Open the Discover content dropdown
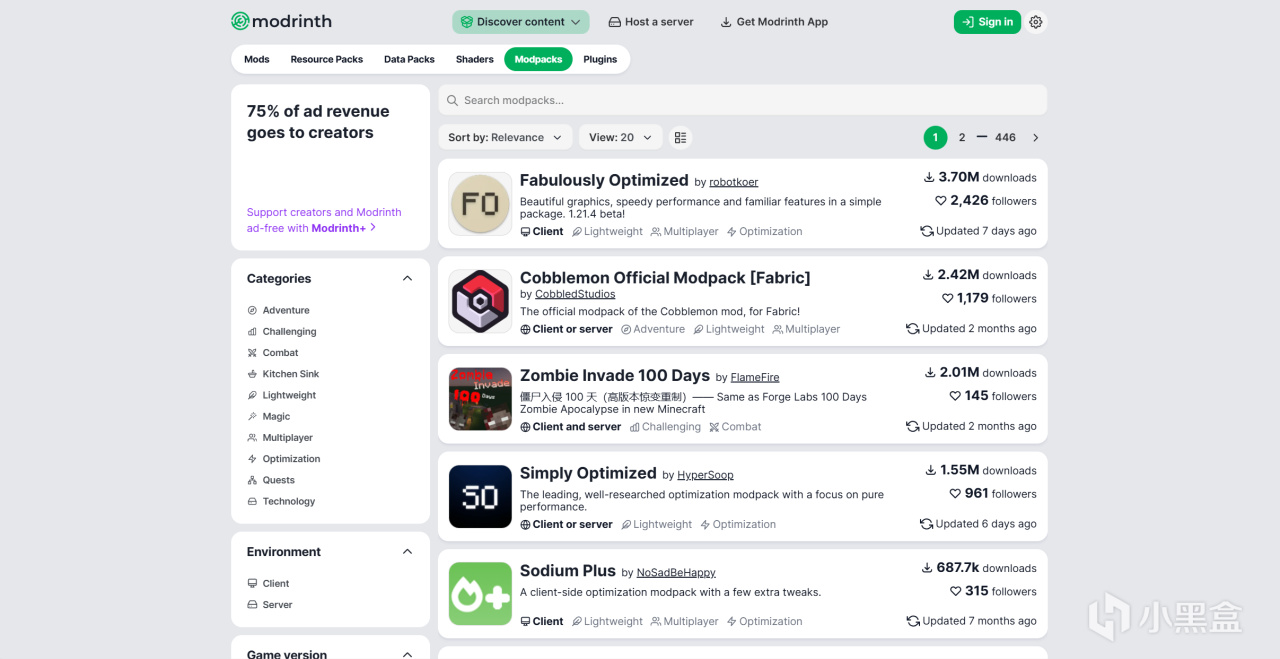Viewport: 1280px width, 659px height. 520,22
